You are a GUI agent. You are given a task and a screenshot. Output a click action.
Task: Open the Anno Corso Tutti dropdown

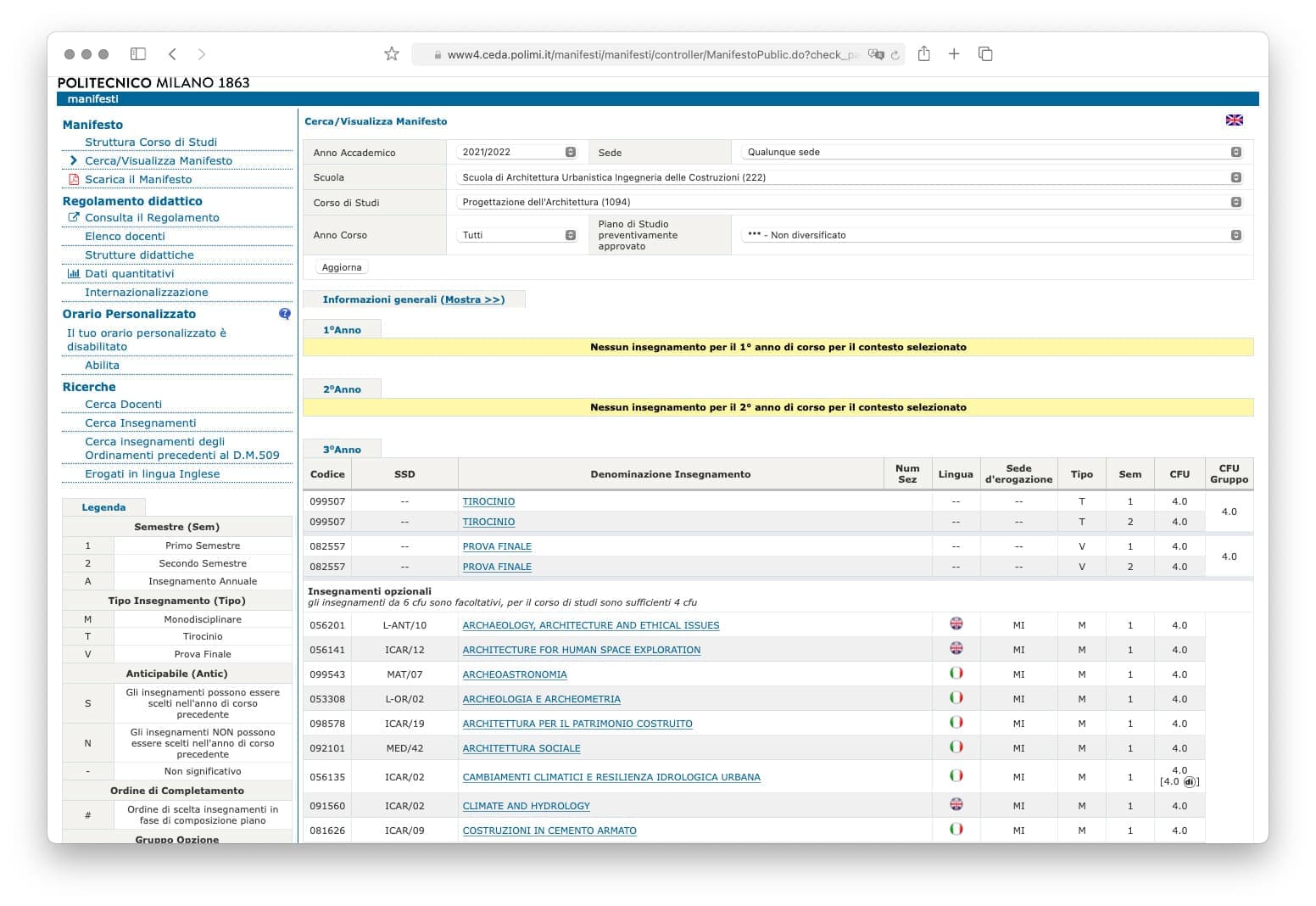(x=517, y=235)
